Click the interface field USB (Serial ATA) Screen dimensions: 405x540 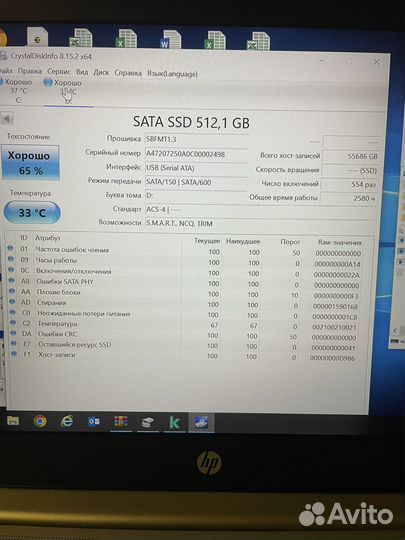(x=196, y=168)
